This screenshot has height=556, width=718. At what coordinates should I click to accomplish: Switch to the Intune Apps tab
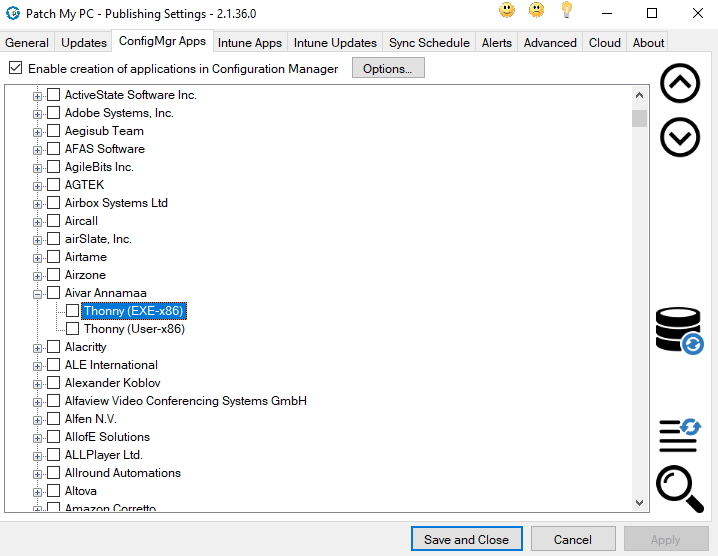coord(250,43)
